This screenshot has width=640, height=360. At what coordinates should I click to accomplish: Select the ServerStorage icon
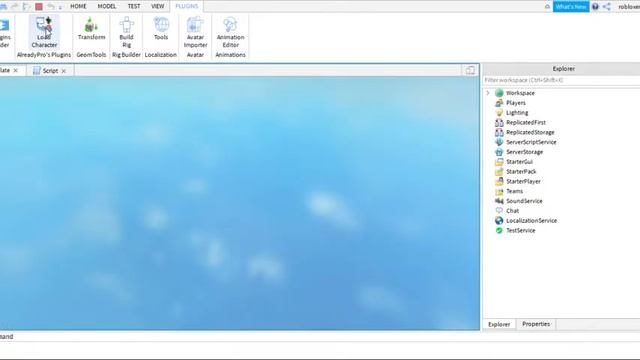(x=499, y=152)
